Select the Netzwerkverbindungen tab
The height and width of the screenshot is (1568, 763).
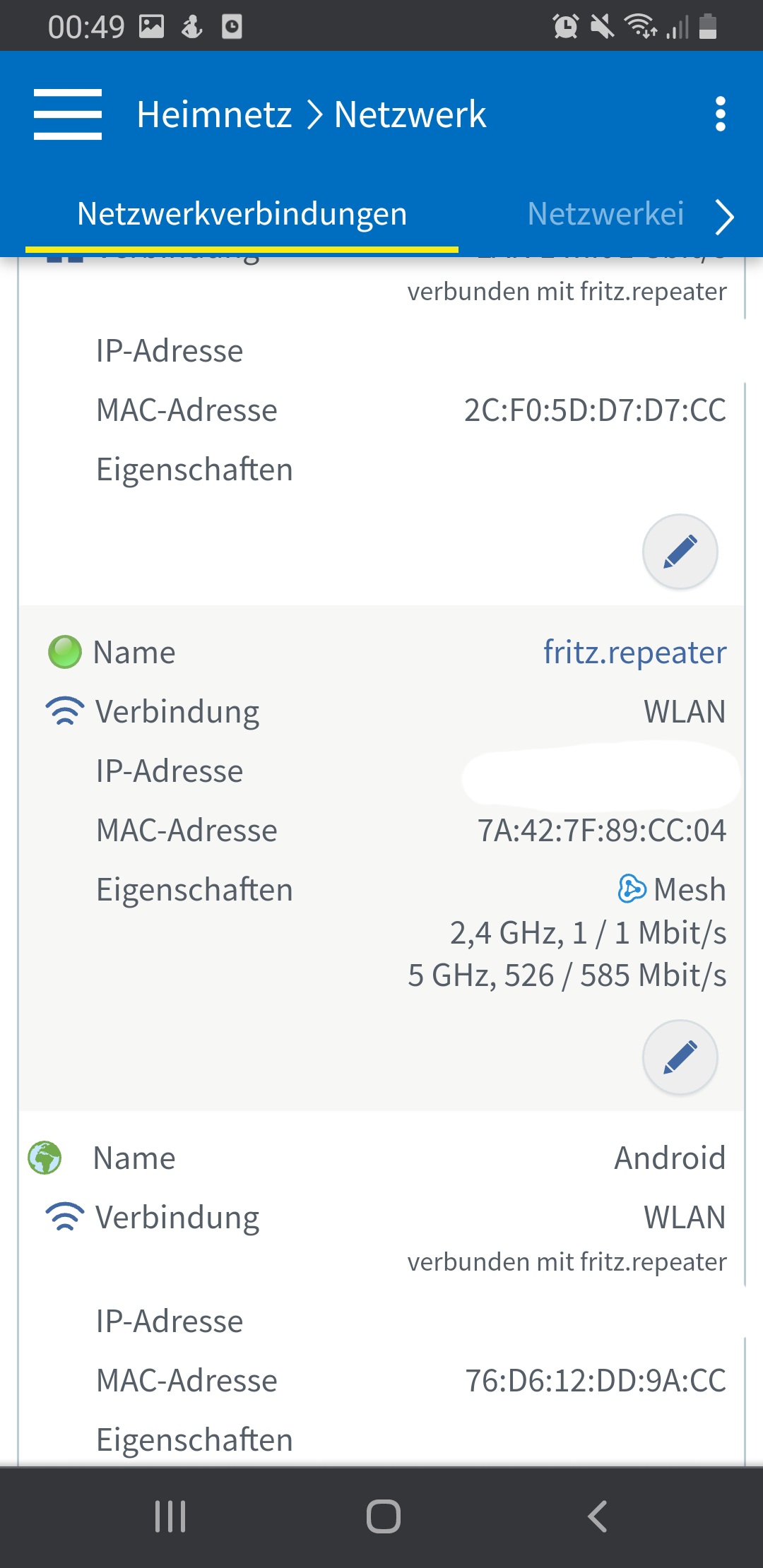(x=242, y=214)
